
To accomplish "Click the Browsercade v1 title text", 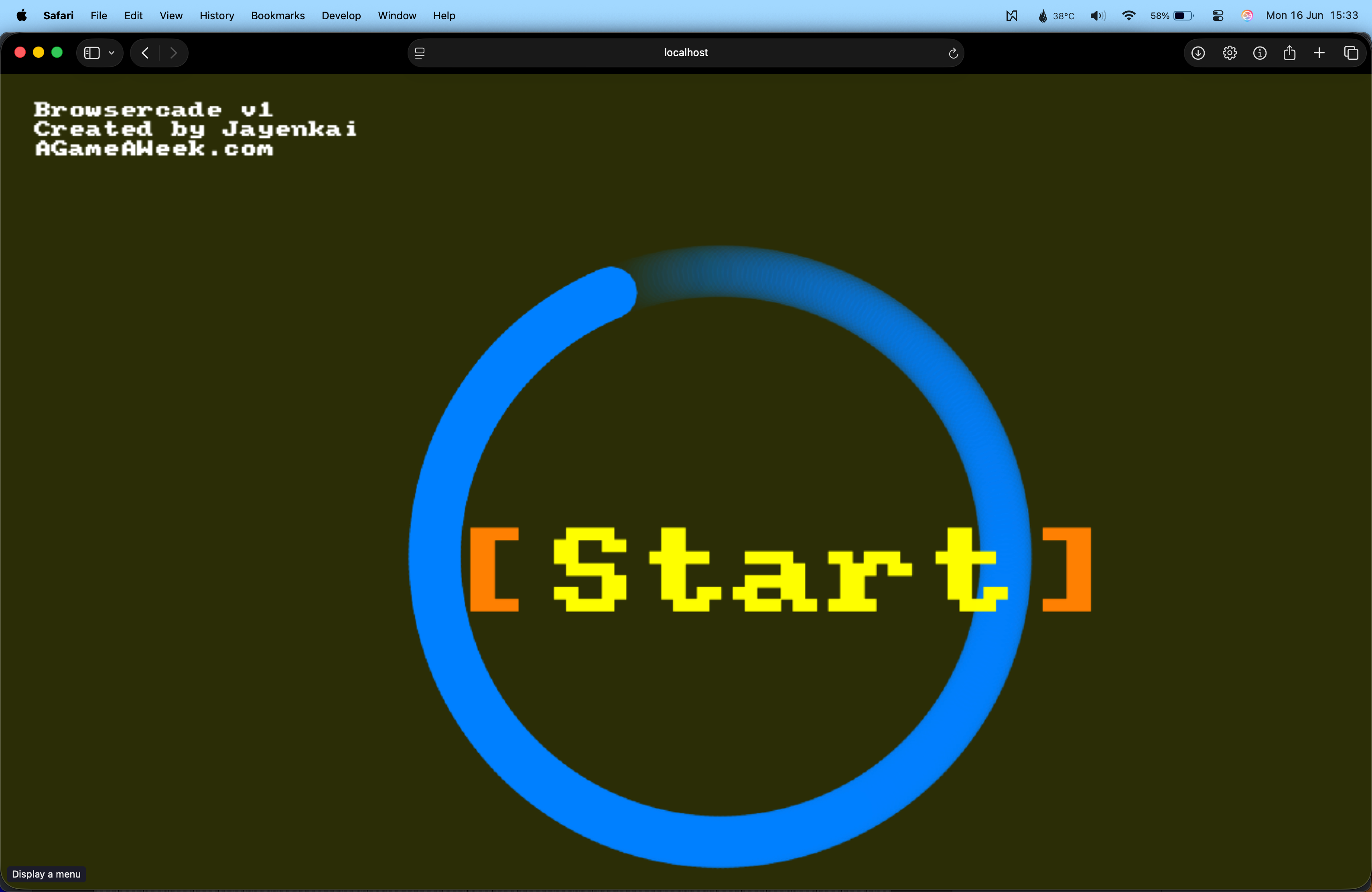I will point(153,109).
